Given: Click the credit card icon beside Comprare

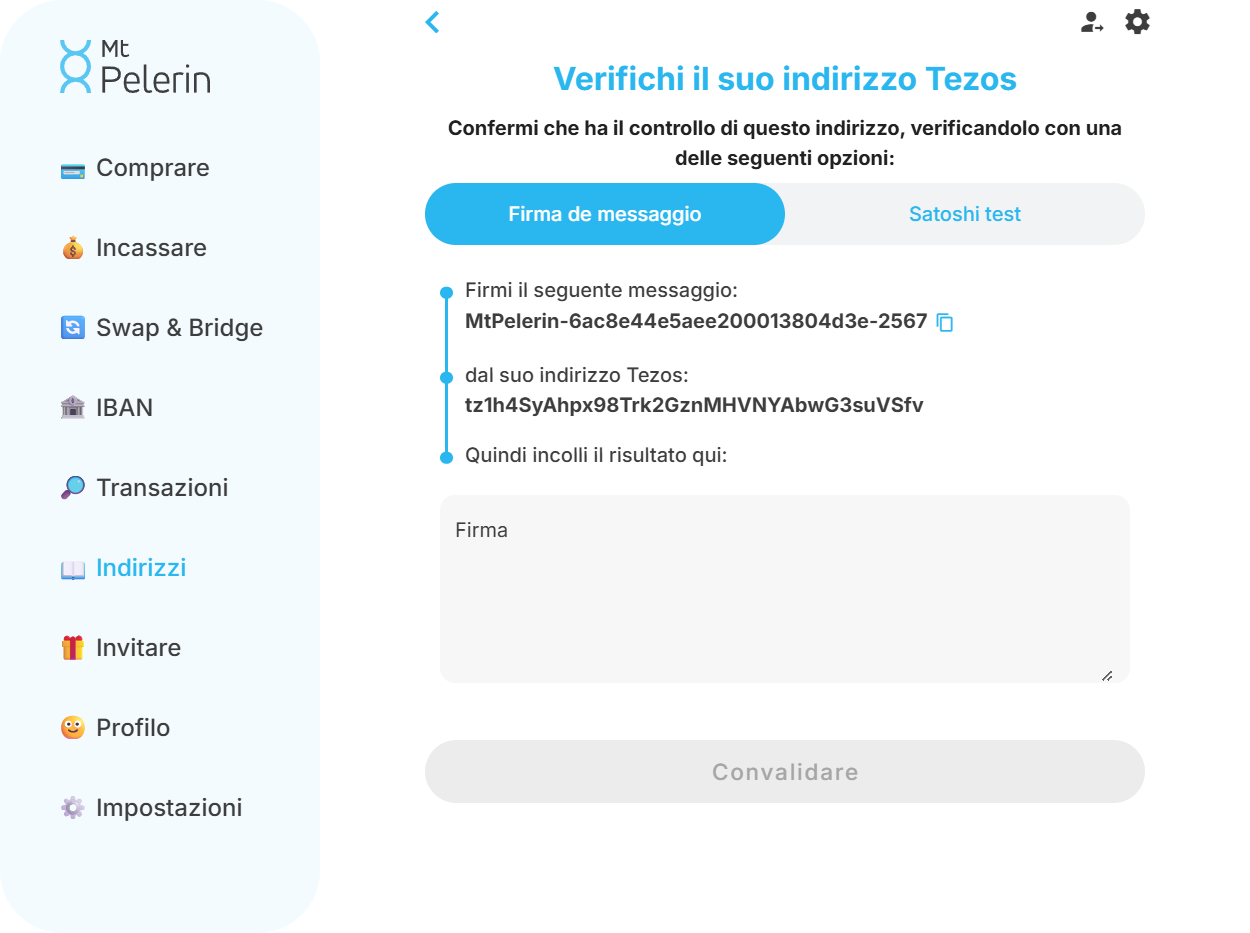Looking at the screenshot, I should [72, 170].
